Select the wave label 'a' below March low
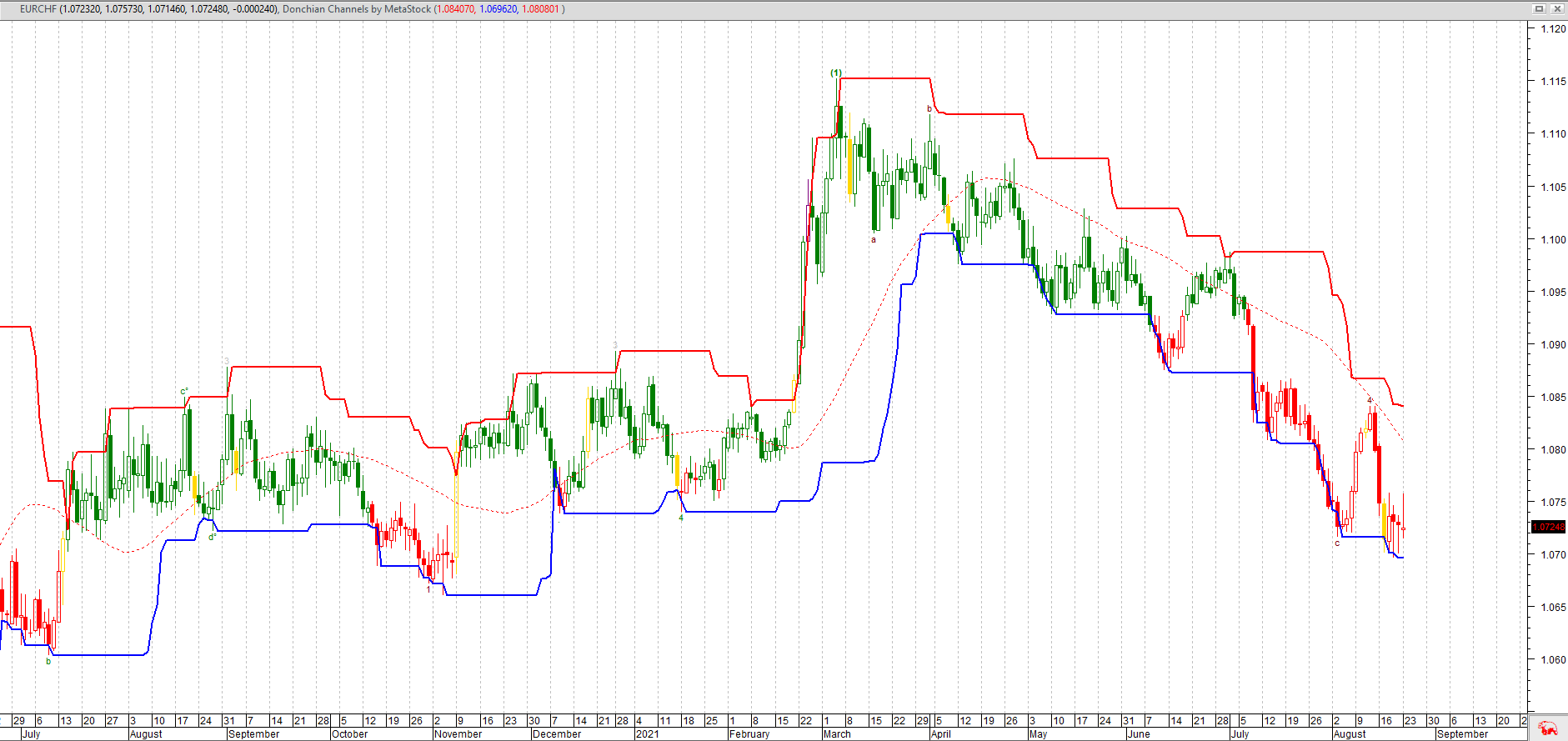This screenshot has height=741, width=1568. (x=874, y=240)
